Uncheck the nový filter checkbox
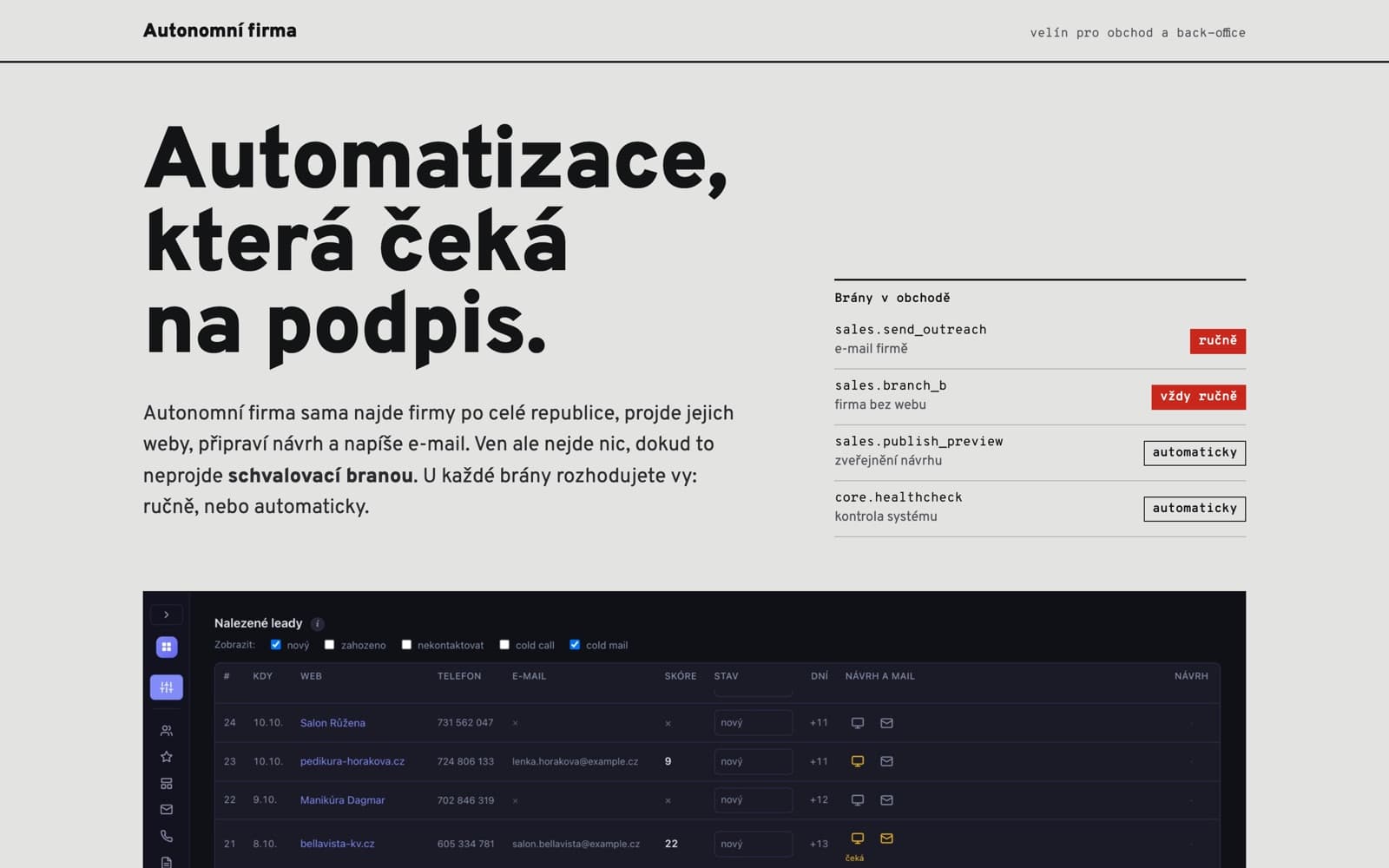Screen dimensions: 1389x868 [x=276, y=645]
